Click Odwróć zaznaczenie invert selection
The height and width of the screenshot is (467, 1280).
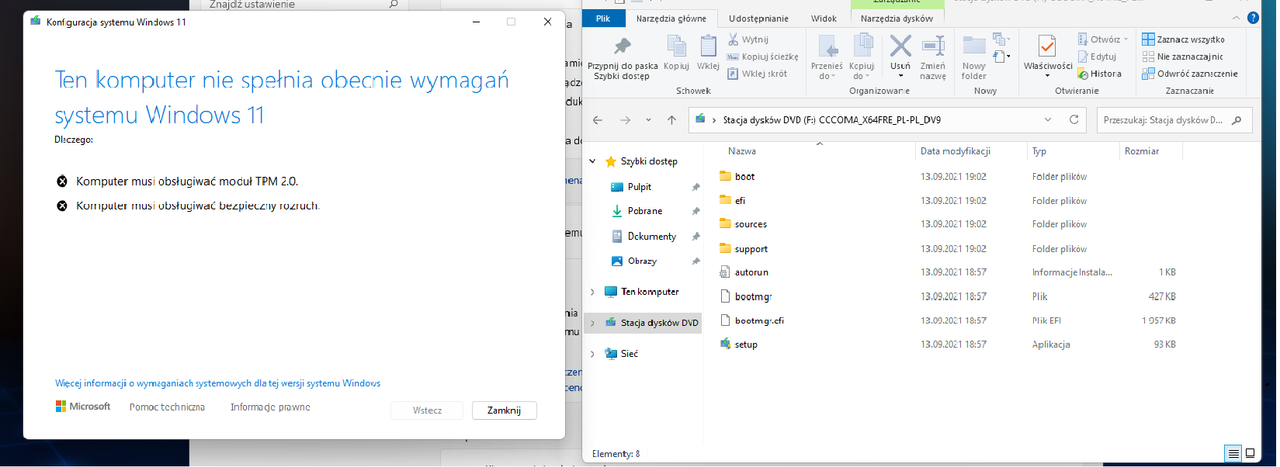(x=1190, y=73)
